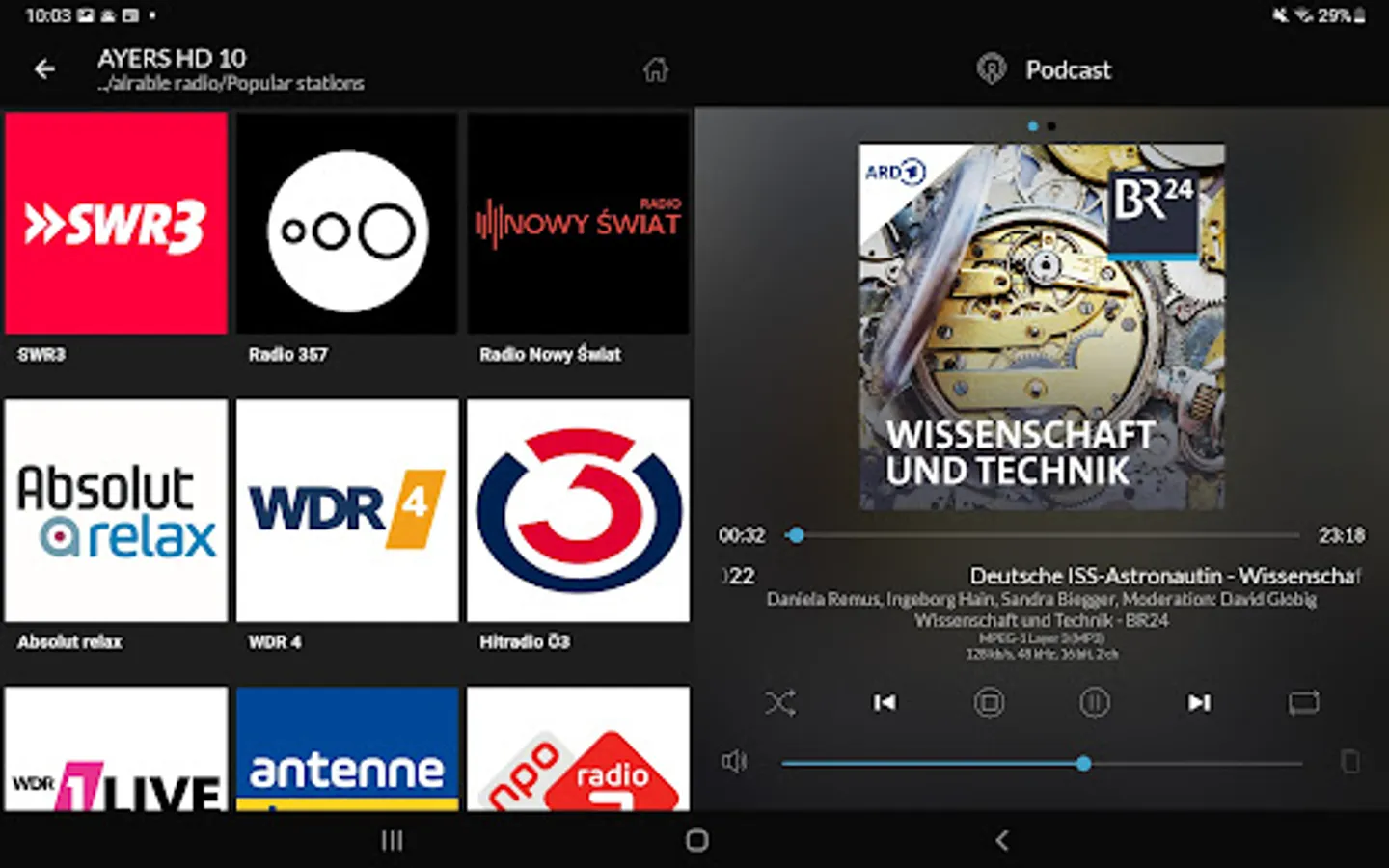Pause the podcast
The image size is (1389, 868).
1094,703
